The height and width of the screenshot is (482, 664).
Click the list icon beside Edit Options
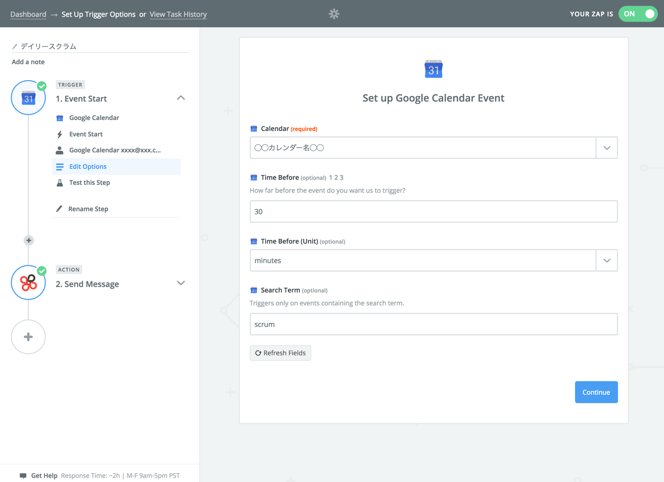click(60, 166)
